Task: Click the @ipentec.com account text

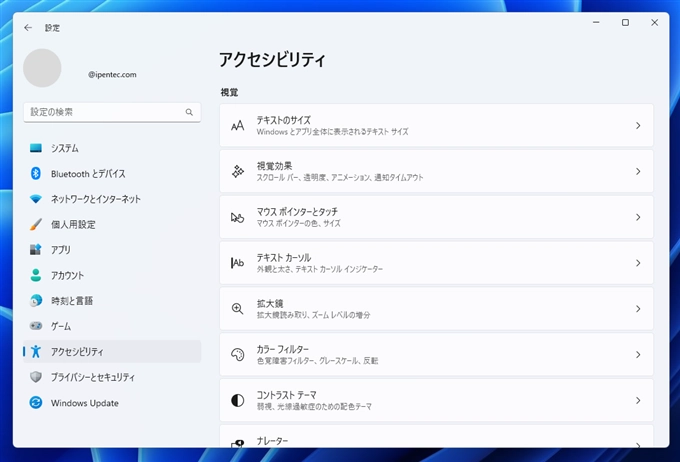Action: click(112, 75)
